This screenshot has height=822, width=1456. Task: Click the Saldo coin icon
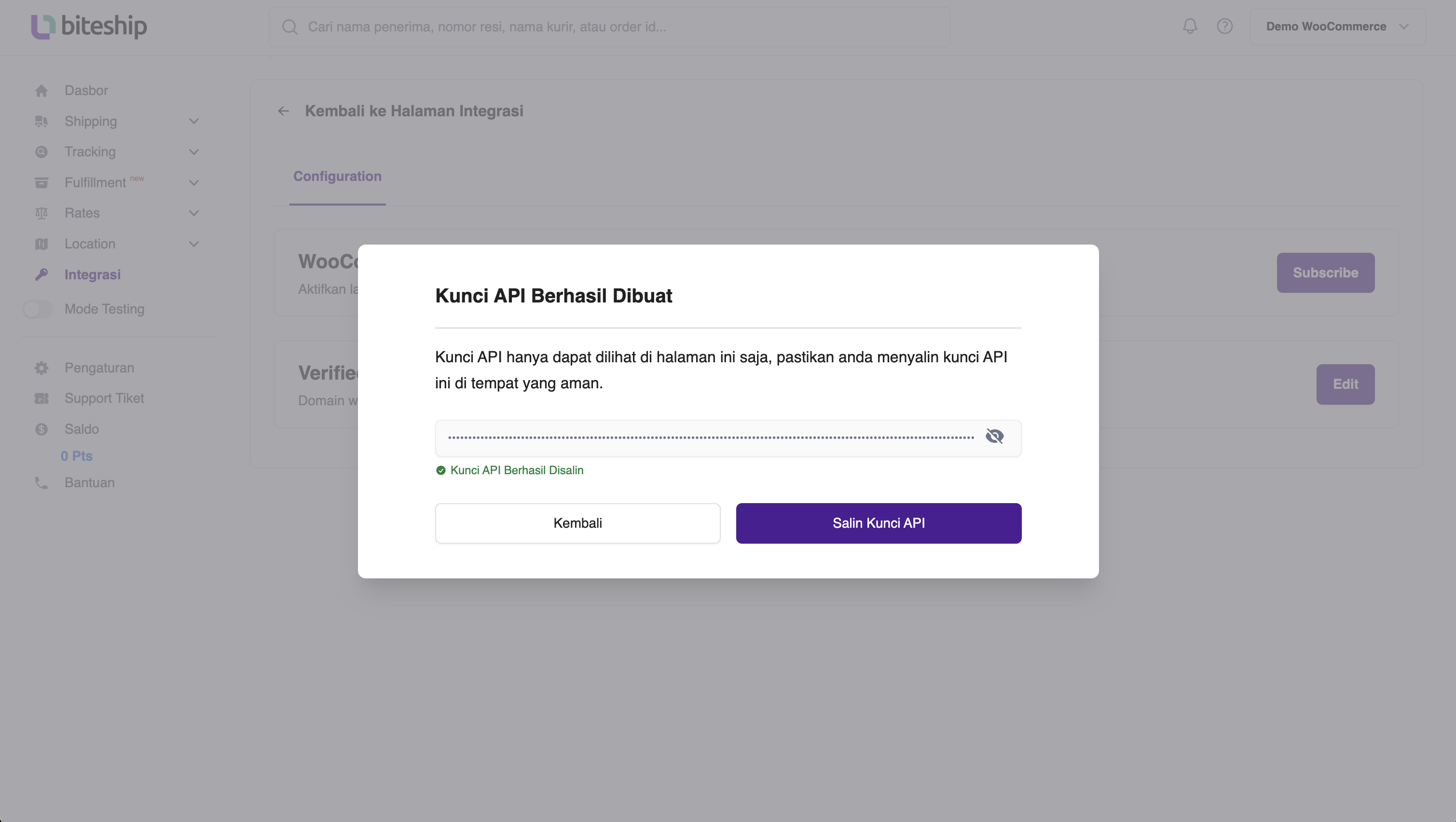[x=41, y=429]
